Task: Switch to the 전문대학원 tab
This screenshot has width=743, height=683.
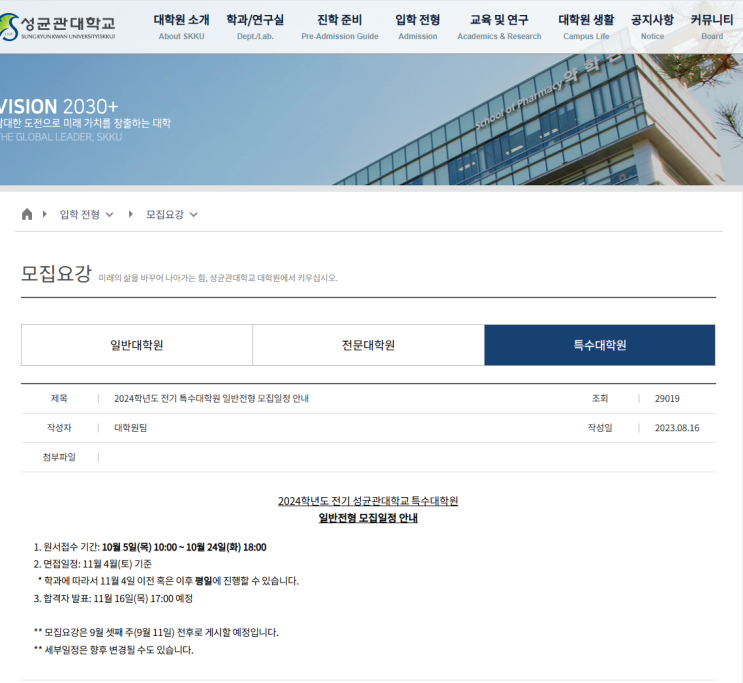Action: (368, 345)
